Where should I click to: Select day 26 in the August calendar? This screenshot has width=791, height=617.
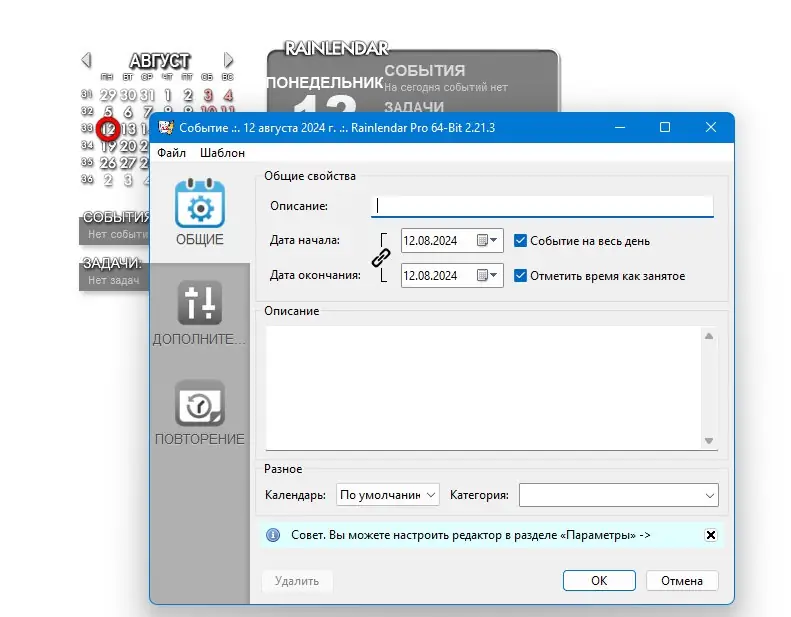(108, 163)
